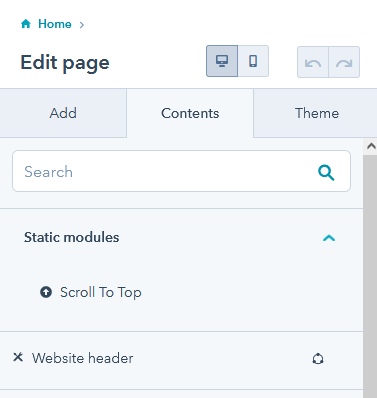Switch to the Theme tab
This screenshot has height=398, width=377.
click(317, 113)
